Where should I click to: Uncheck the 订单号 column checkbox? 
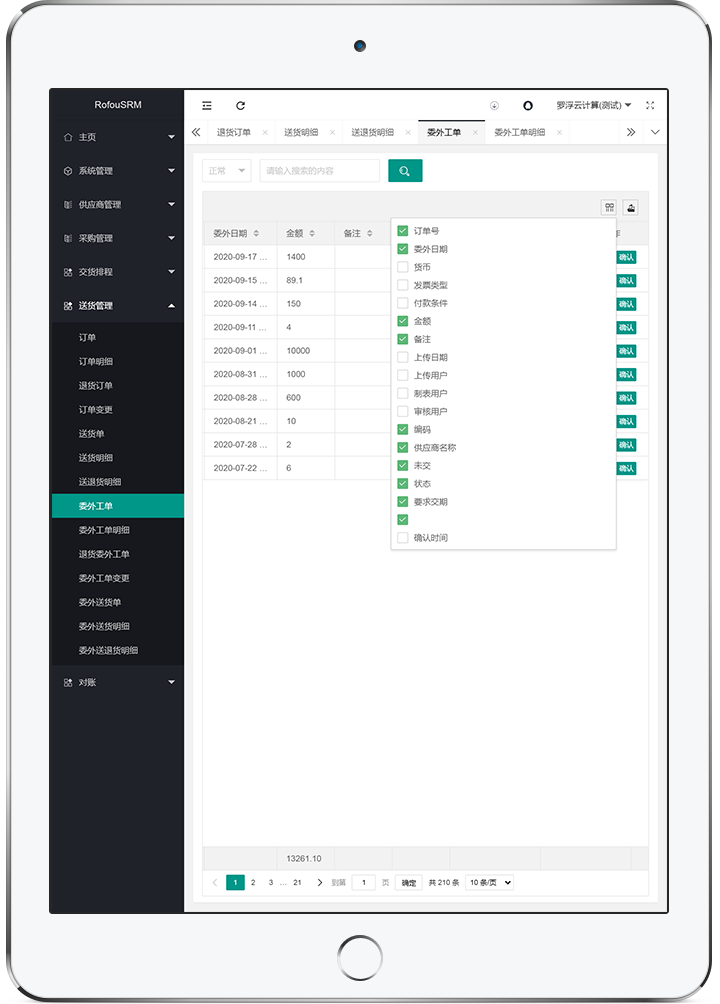pos(403,231)
